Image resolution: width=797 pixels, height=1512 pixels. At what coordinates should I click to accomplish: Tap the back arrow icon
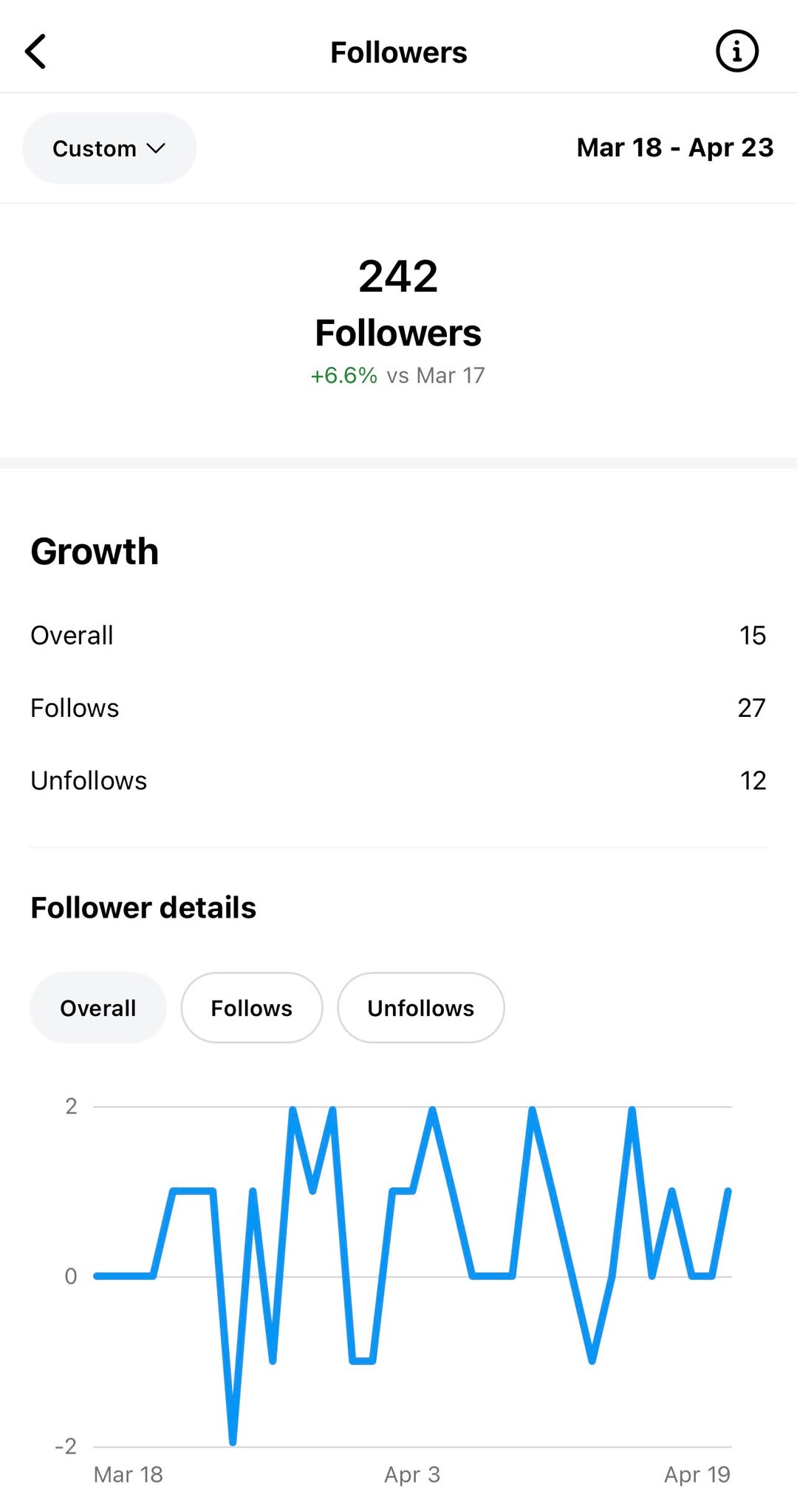tap(35, 52)
